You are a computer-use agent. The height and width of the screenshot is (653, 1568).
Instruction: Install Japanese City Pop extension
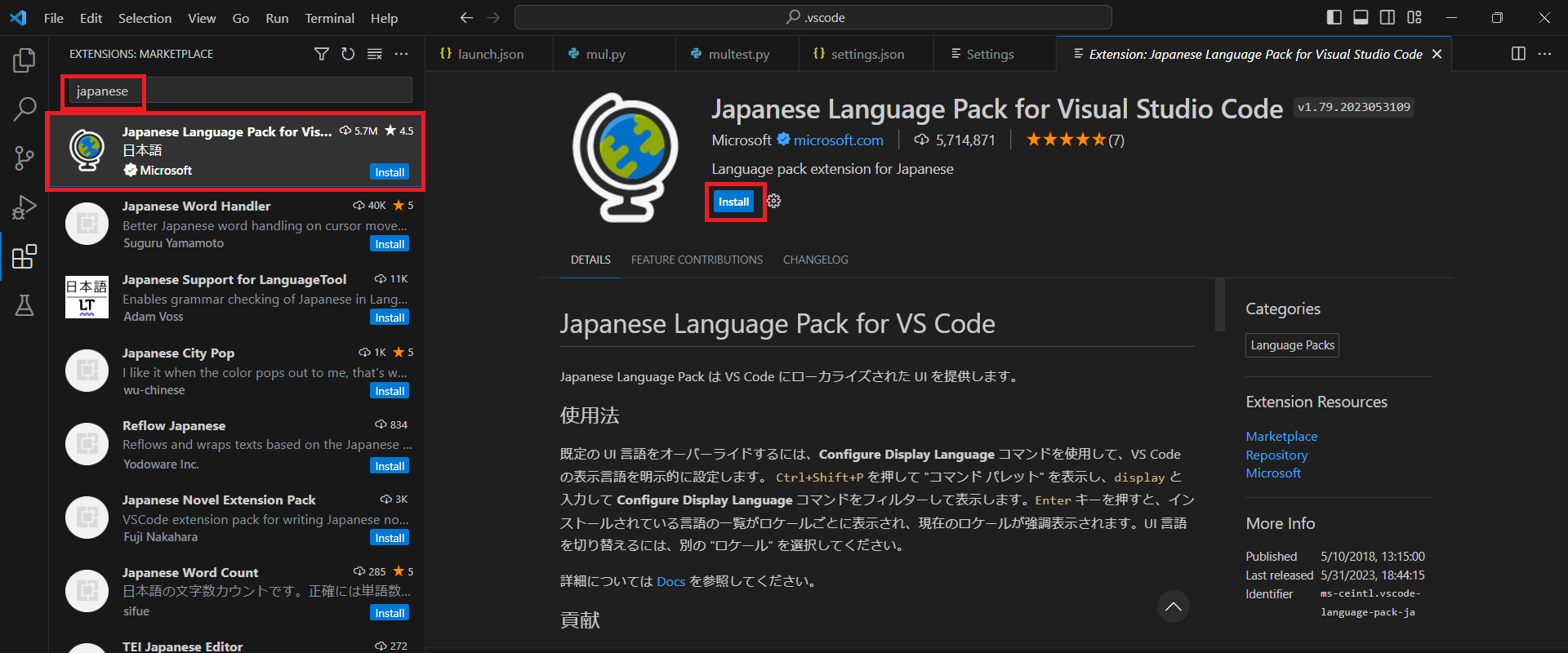390,391
